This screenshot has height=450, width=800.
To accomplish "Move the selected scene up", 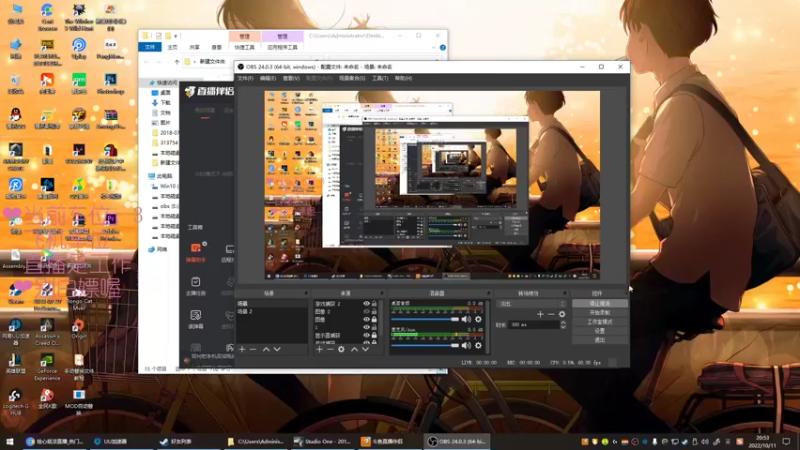I will coord(266,349).
